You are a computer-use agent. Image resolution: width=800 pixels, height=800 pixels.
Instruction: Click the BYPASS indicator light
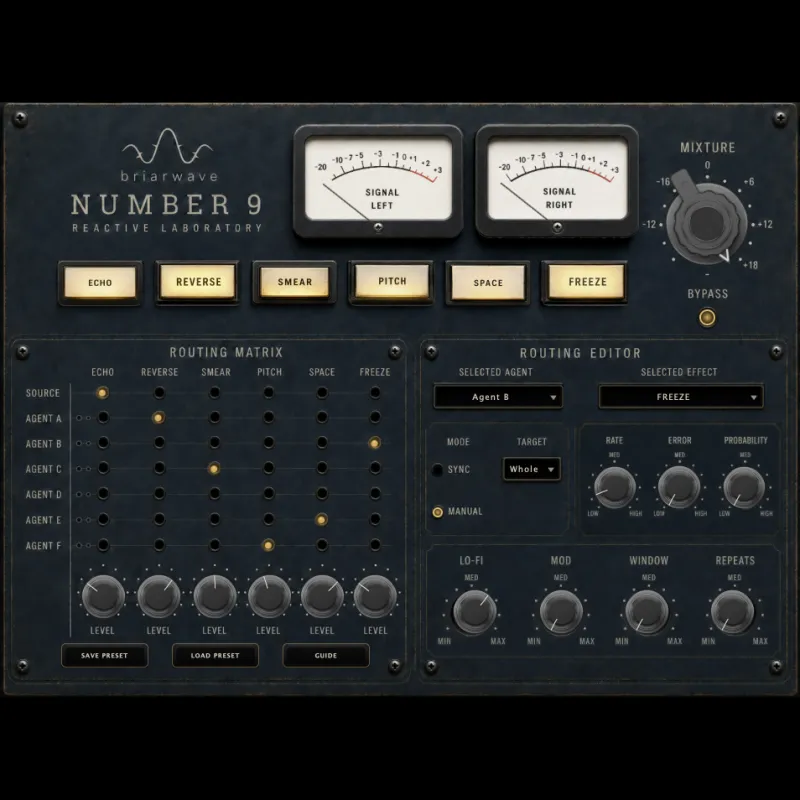[x=707, y=317]
